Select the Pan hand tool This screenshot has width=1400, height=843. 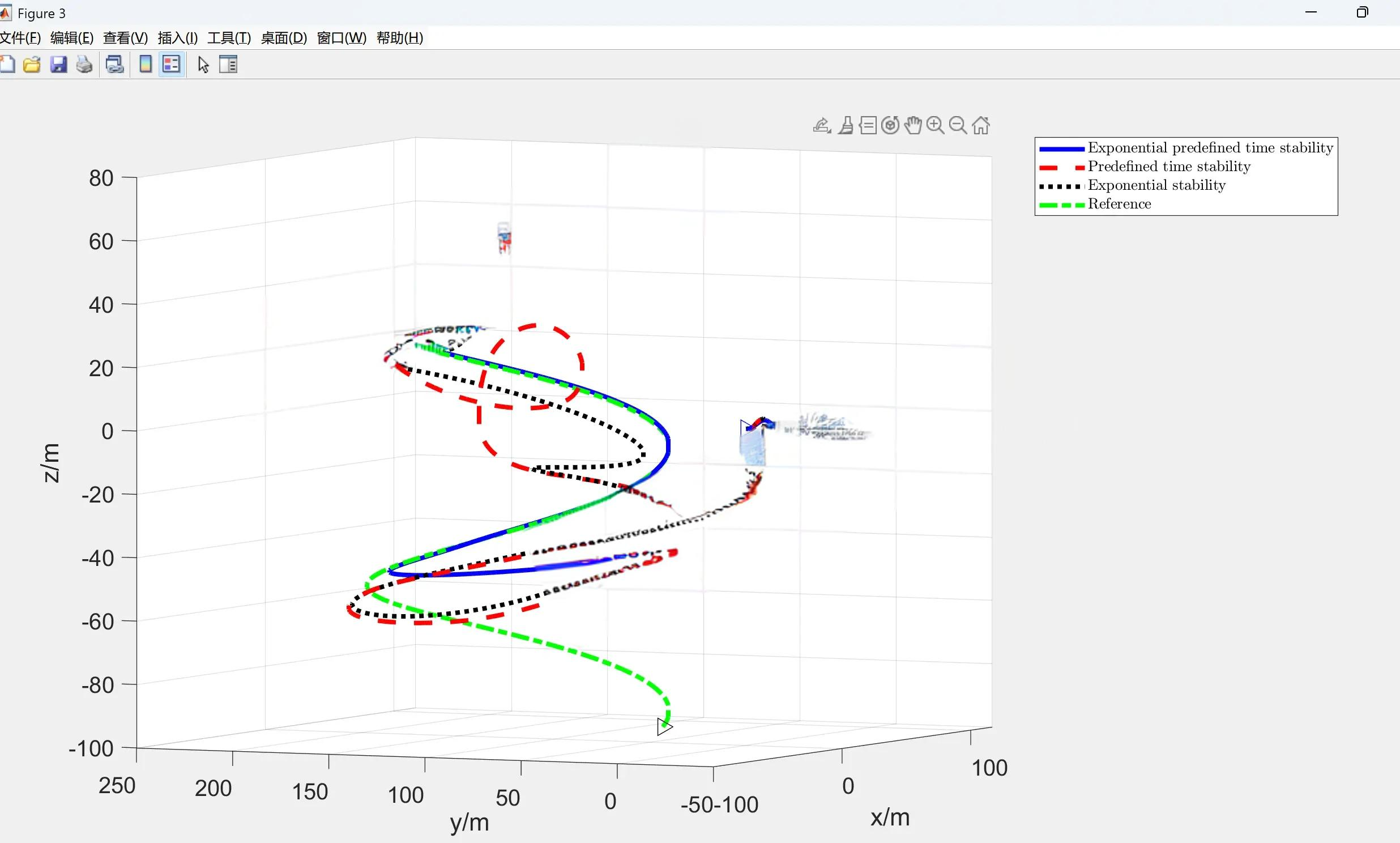pos(913,125)
